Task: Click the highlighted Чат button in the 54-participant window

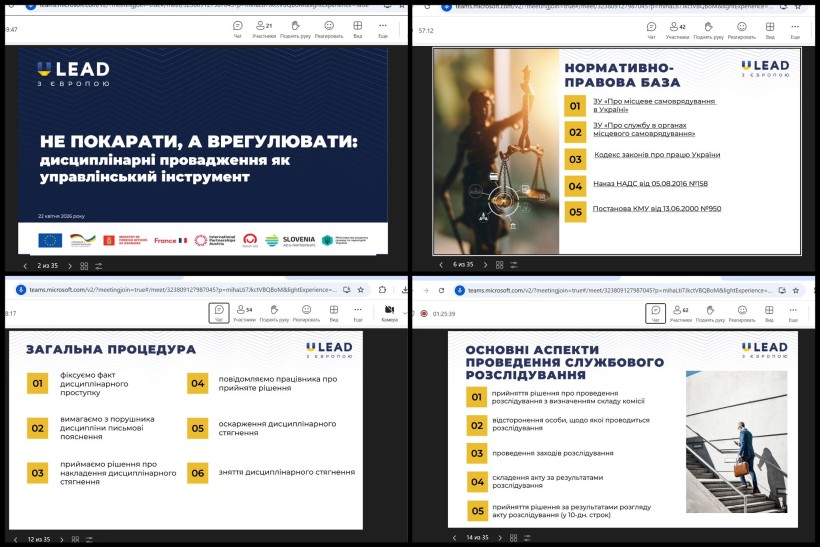Action: [219, 313]
